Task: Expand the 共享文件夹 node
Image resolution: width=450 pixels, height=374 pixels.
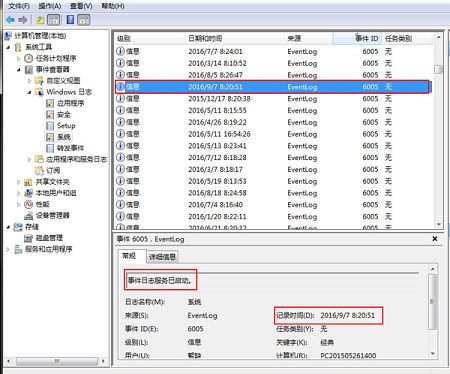Action: pyautogui.click(x=19, y=182)
